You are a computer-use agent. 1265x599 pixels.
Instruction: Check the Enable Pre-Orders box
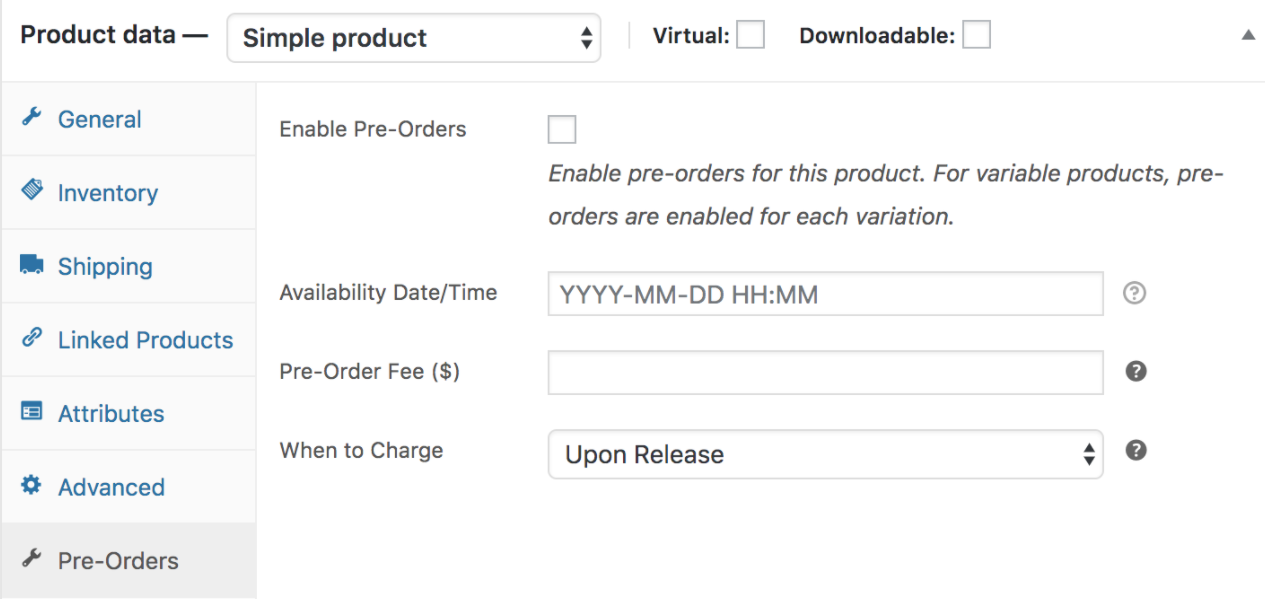click(562, 130)
